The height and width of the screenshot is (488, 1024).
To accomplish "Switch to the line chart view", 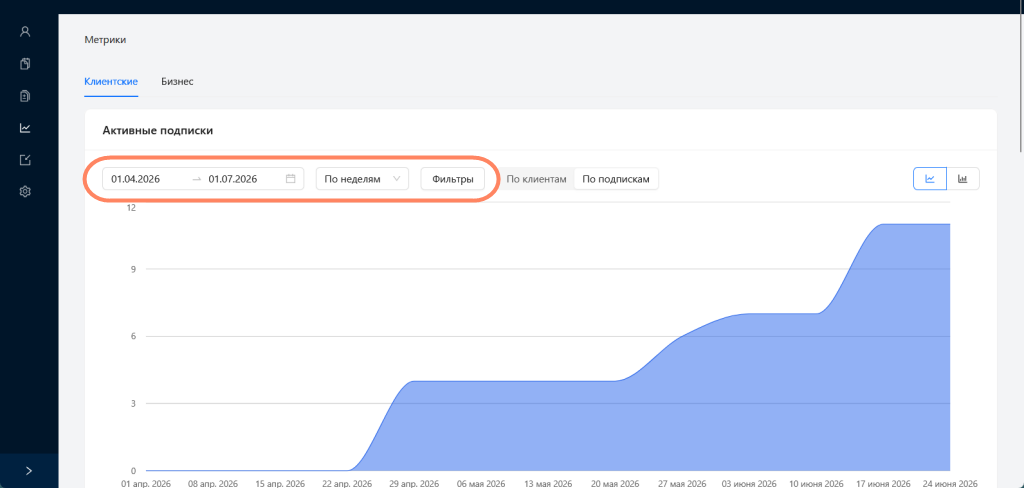I will click(x=930, y=179).
